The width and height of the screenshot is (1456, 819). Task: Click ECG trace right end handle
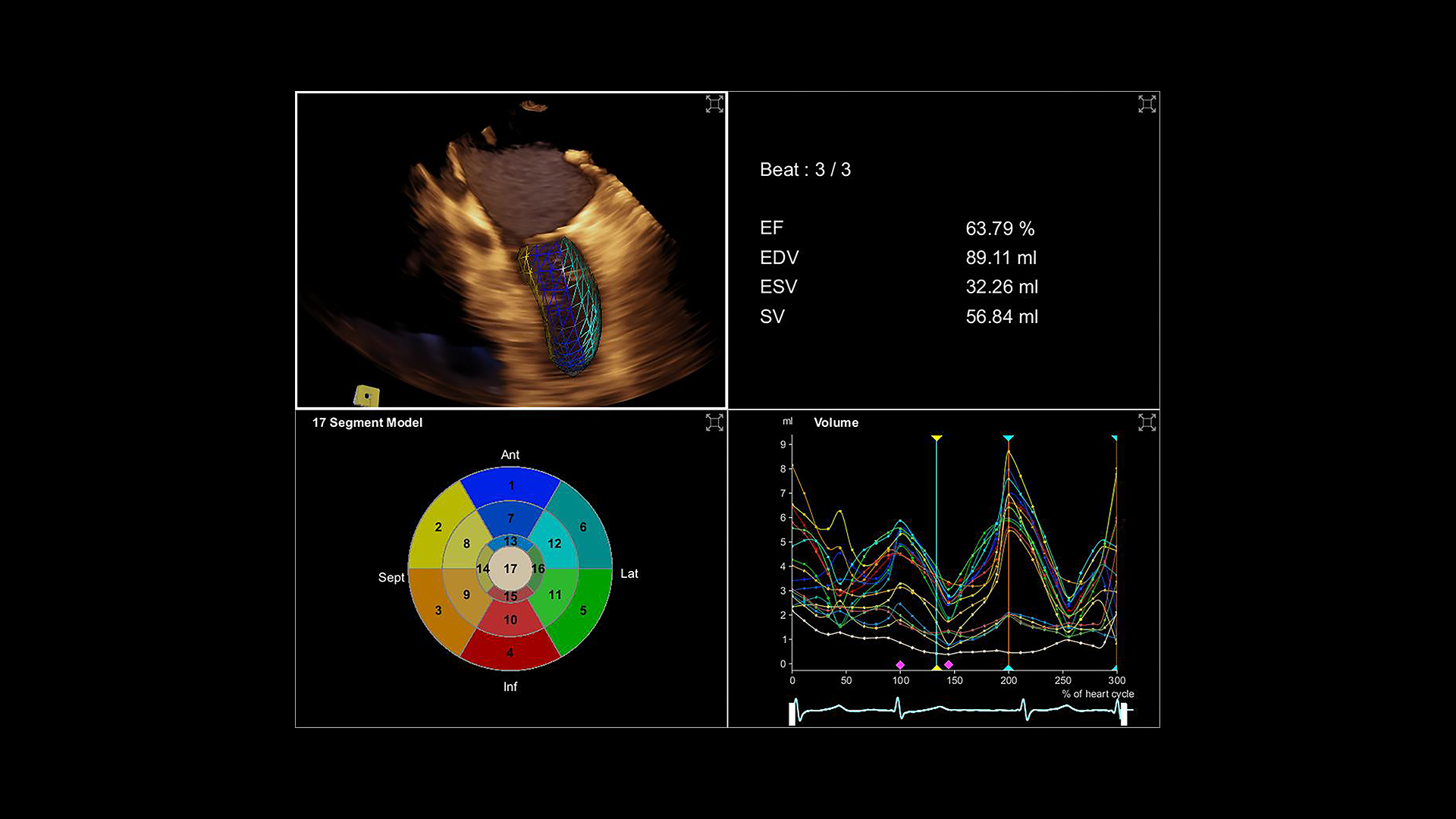coord(1124,714)
